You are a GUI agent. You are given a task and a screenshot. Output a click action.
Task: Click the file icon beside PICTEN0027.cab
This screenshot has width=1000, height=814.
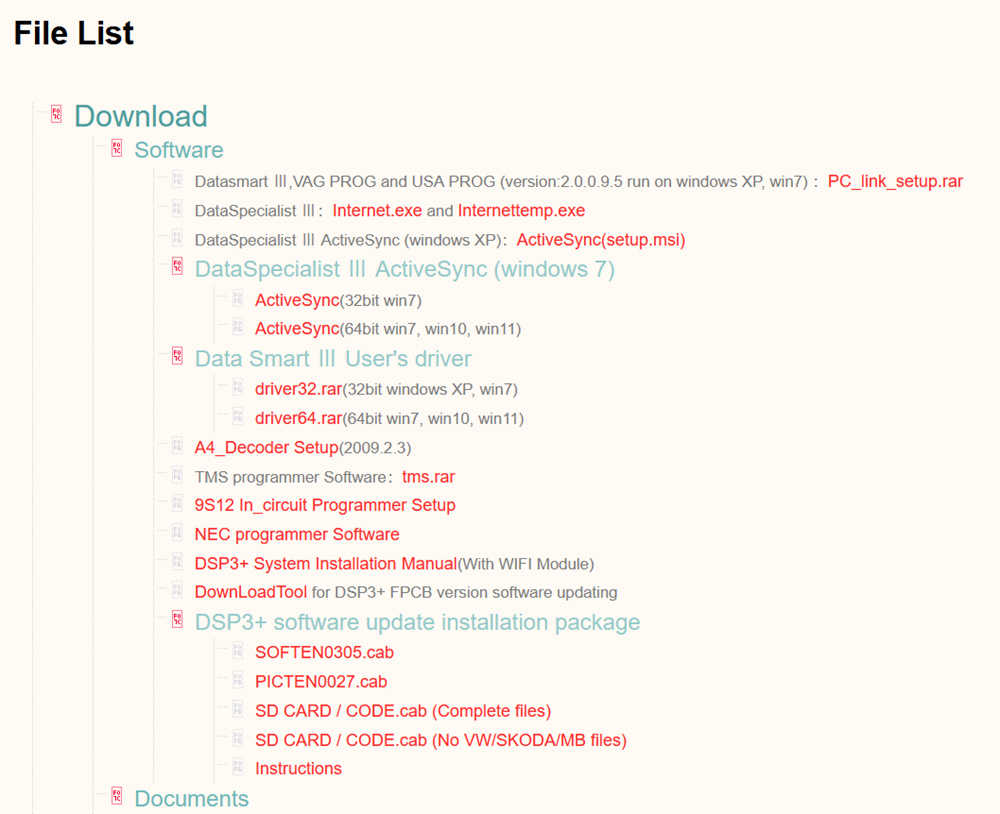coord(238,680)
